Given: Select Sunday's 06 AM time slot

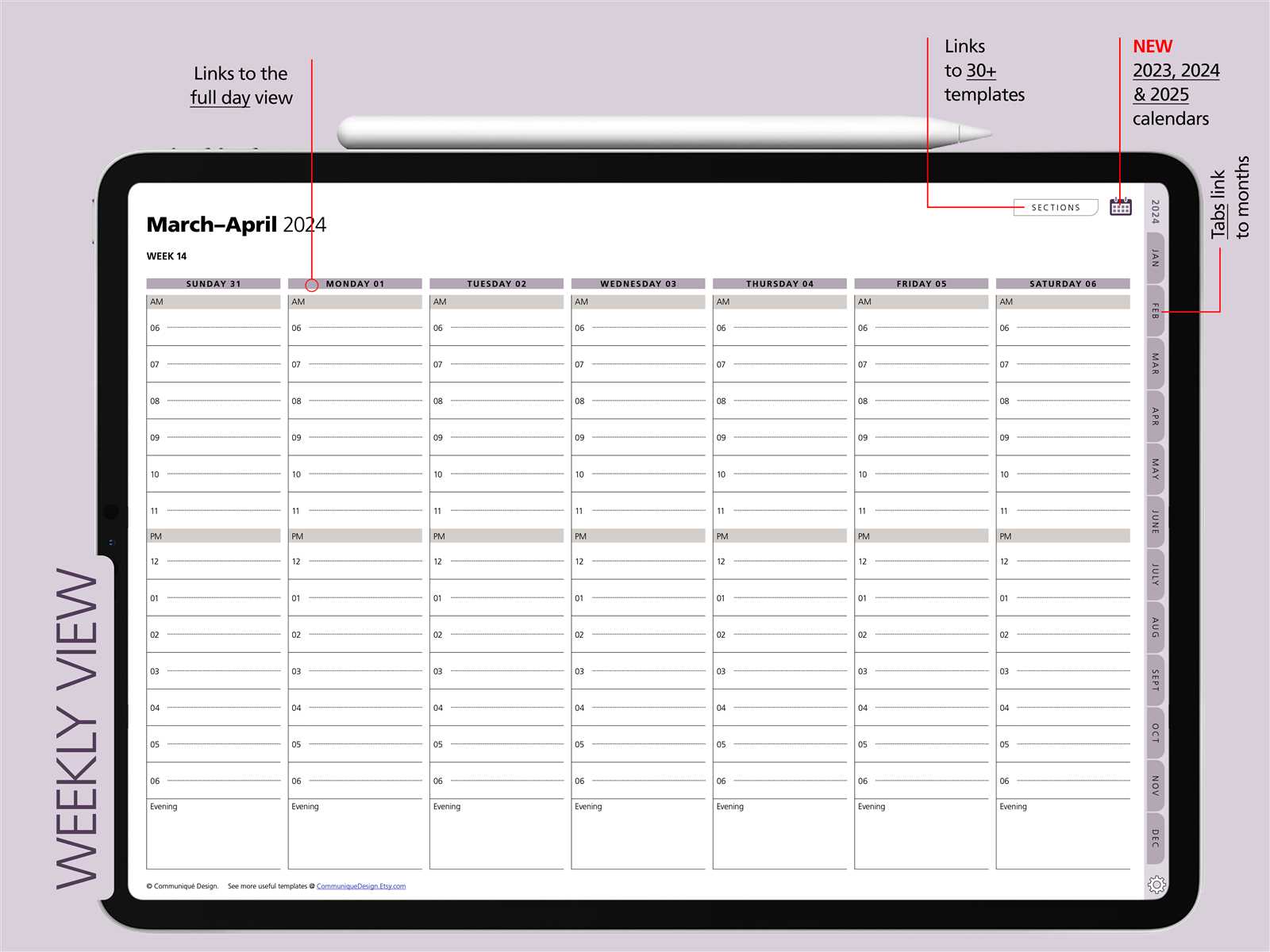Looking at the screenshot, I should 214,328.
